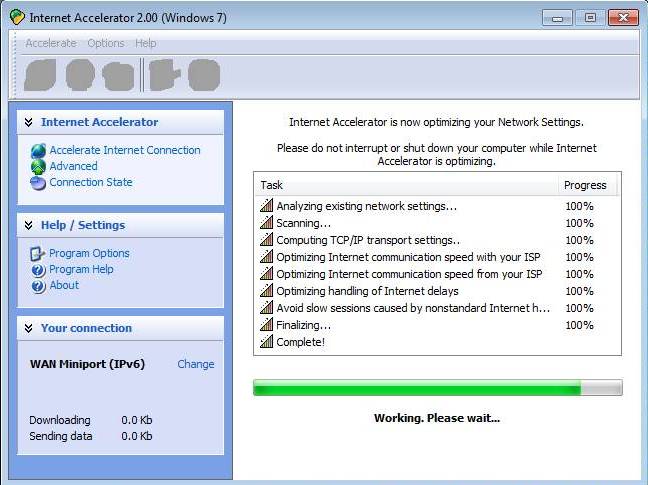The height and width of the screenshot is (485, 648).
Task: Click the Progress column header
Action: point(587,185)
